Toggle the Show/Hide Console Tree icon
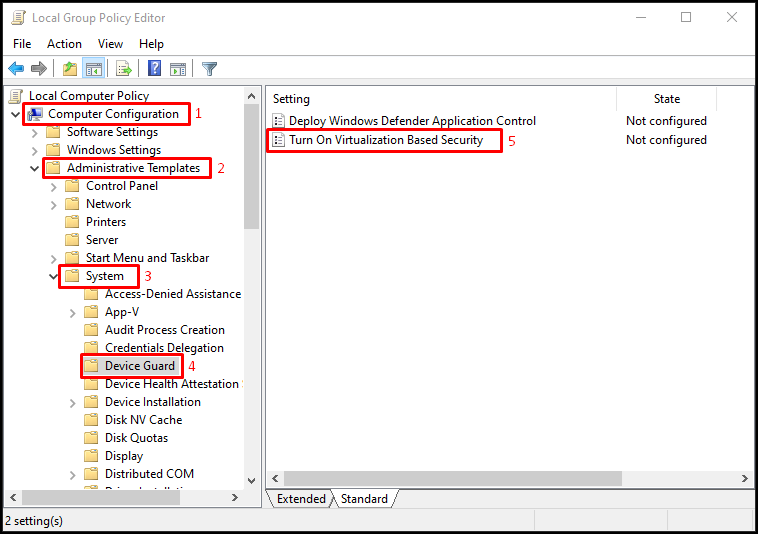Image resolution: width=758 pixels, height=534 pixels. 94,69
